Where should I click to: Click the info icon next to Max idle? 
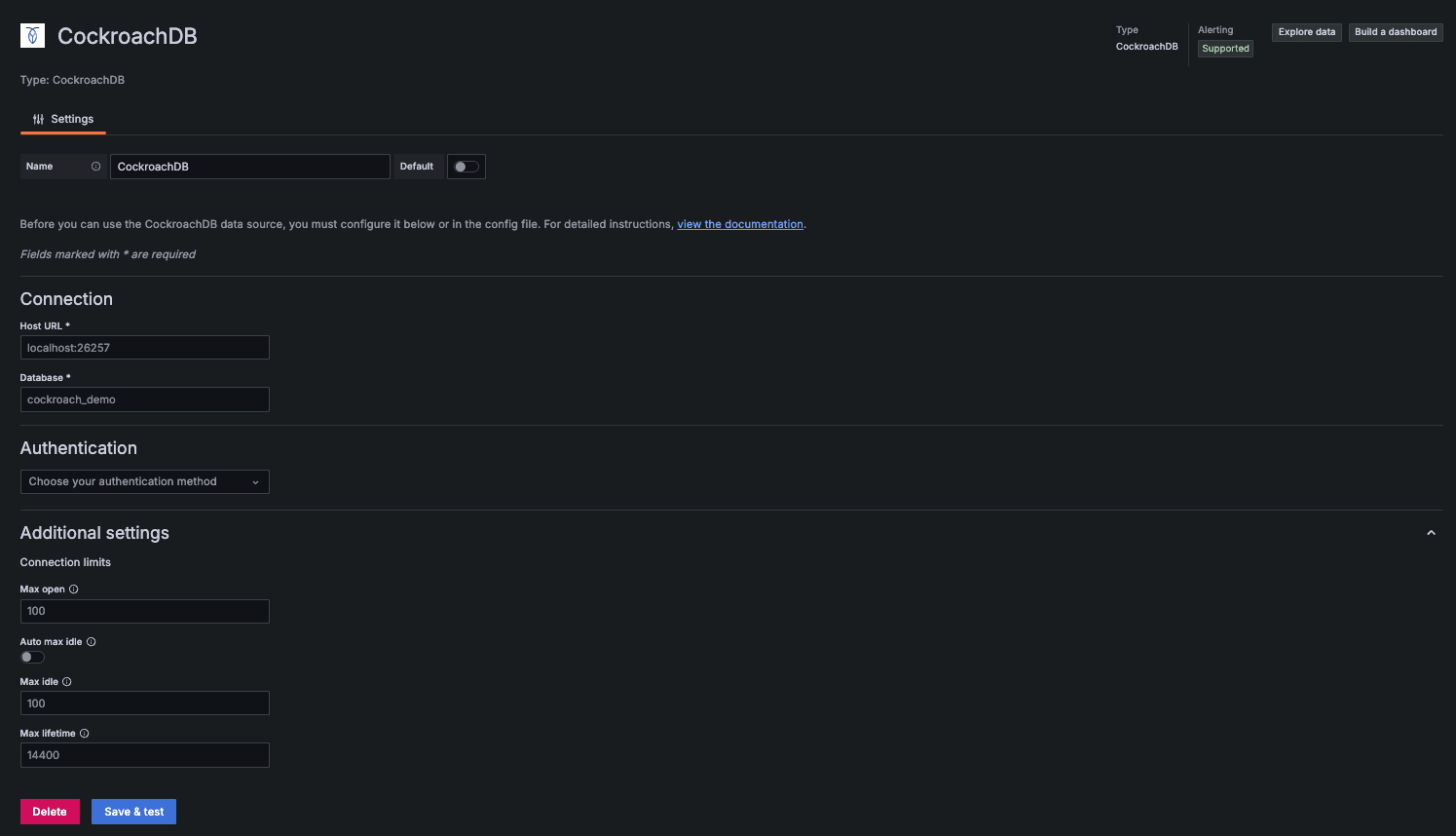[68, 681]
